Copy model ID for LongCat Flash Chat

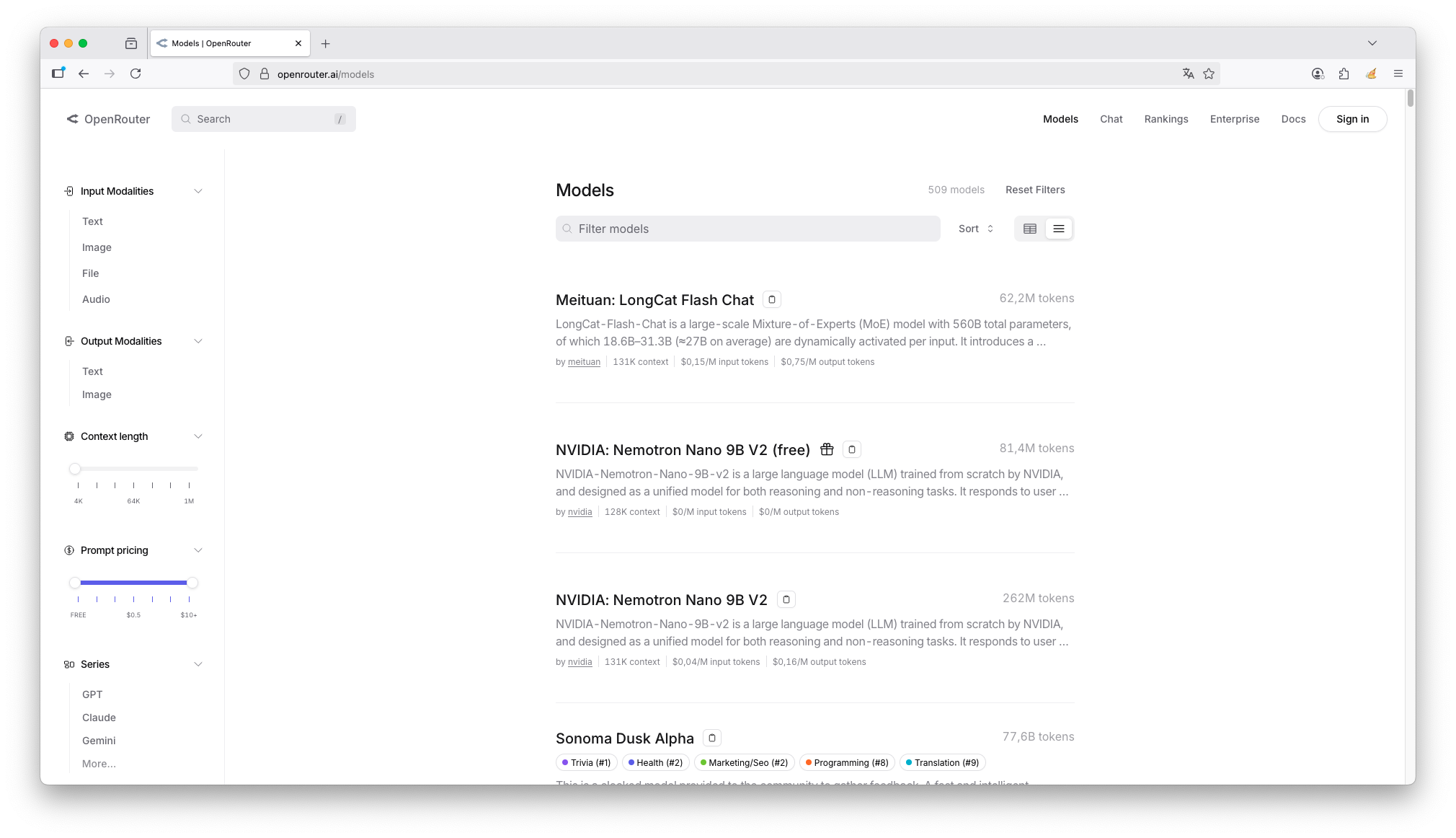point(772,299)
